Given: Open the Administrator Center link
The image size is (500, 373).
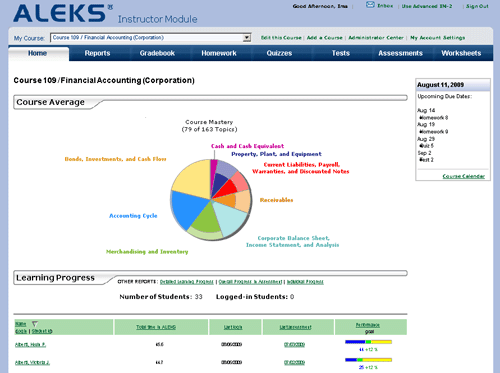Looking at the screenshot, I should tap(376, 38).
